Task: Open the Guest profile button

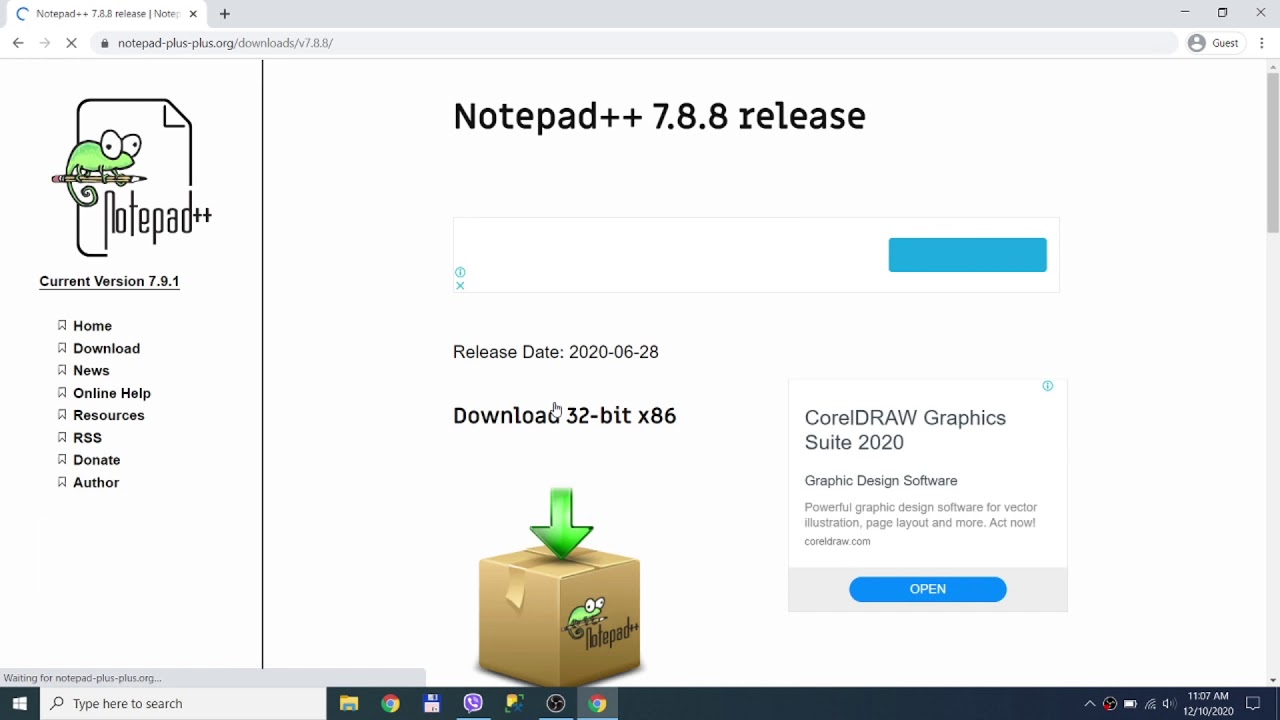Action: coord(1213,43)
